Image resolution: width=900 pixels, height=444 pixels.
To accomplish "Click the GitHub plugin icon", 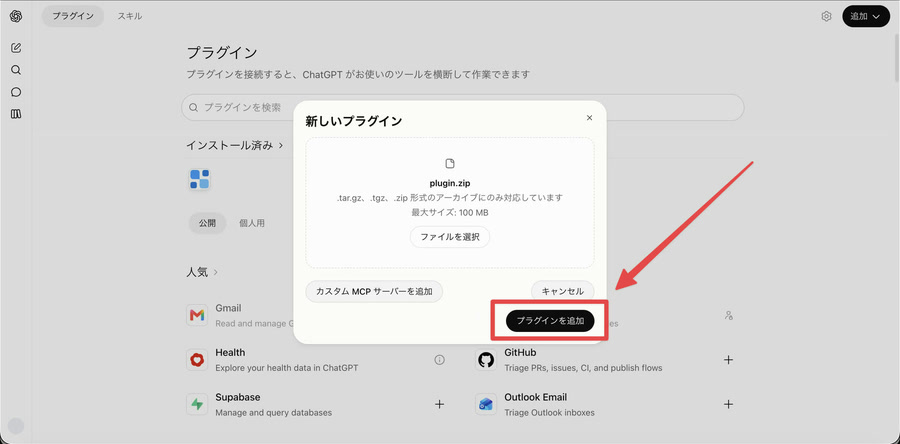I will click(x=486, y=360).
